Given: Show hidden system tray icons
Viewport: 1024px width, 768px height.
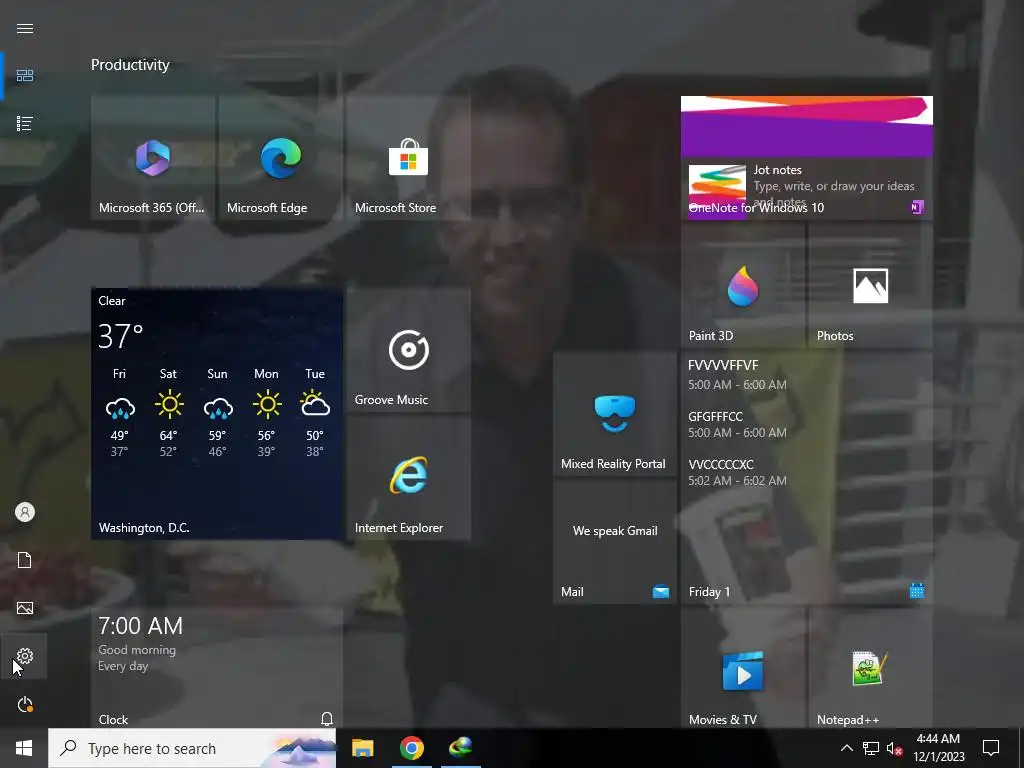Looking at the screenshot, I should click(846, 748).
